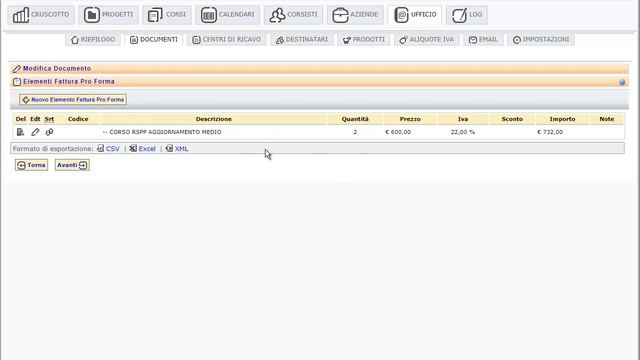Open the Impostazioni sub-tab
Screen dimensions: 640x360
pyautogui.click(x=541, y=40)
